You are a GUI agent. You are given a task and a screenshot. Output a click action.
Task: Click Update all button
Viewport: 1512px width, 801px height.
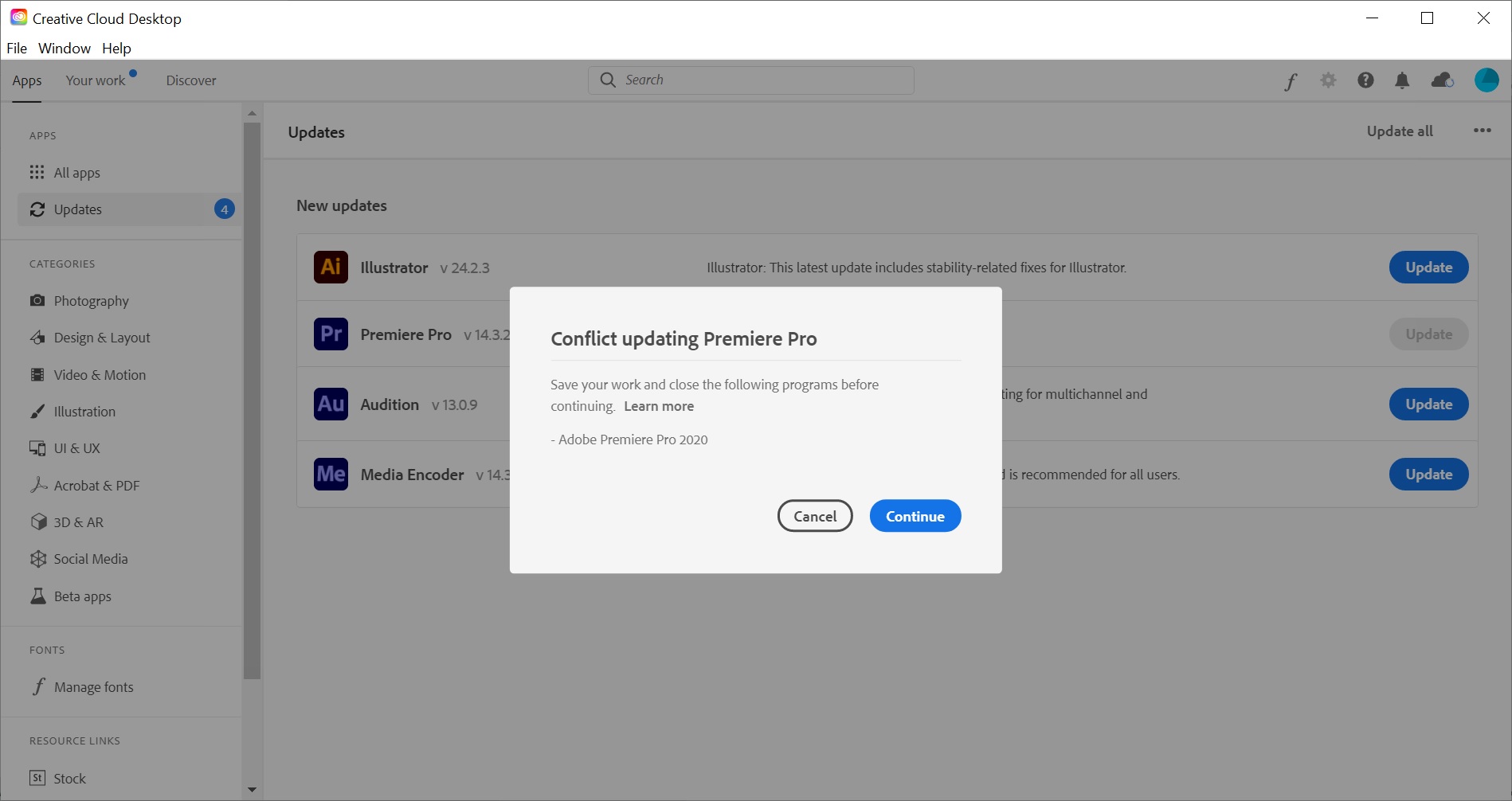click(x=1400, y=131)
